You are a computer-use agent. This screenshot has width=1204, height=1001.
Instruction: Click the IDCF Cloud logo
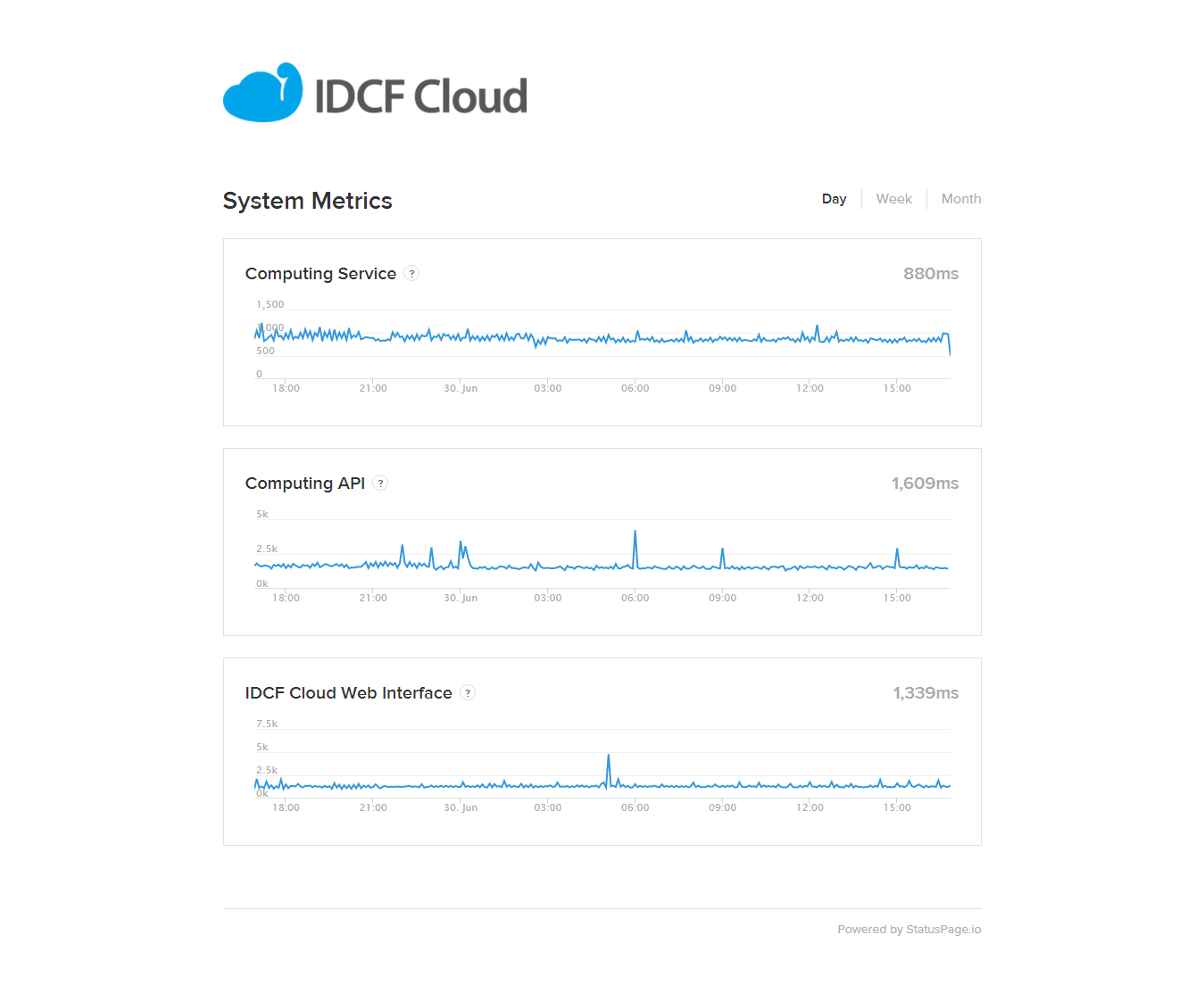(375, 93)
